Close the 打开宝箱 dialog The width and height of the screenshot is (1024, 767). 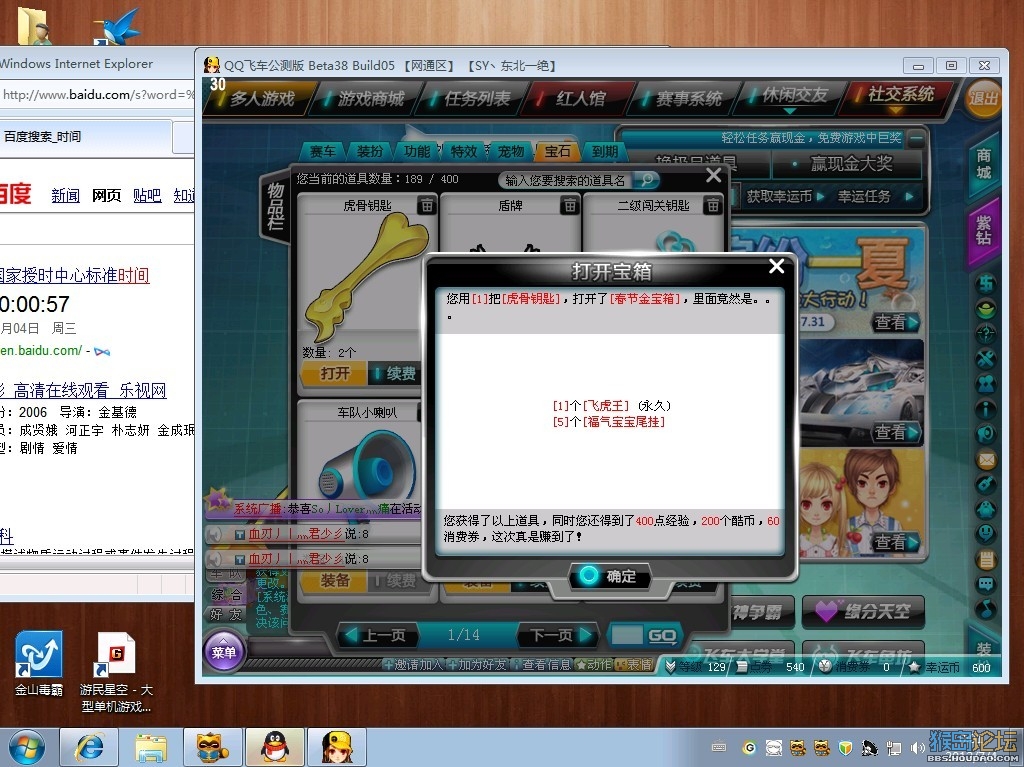[776, 267]
